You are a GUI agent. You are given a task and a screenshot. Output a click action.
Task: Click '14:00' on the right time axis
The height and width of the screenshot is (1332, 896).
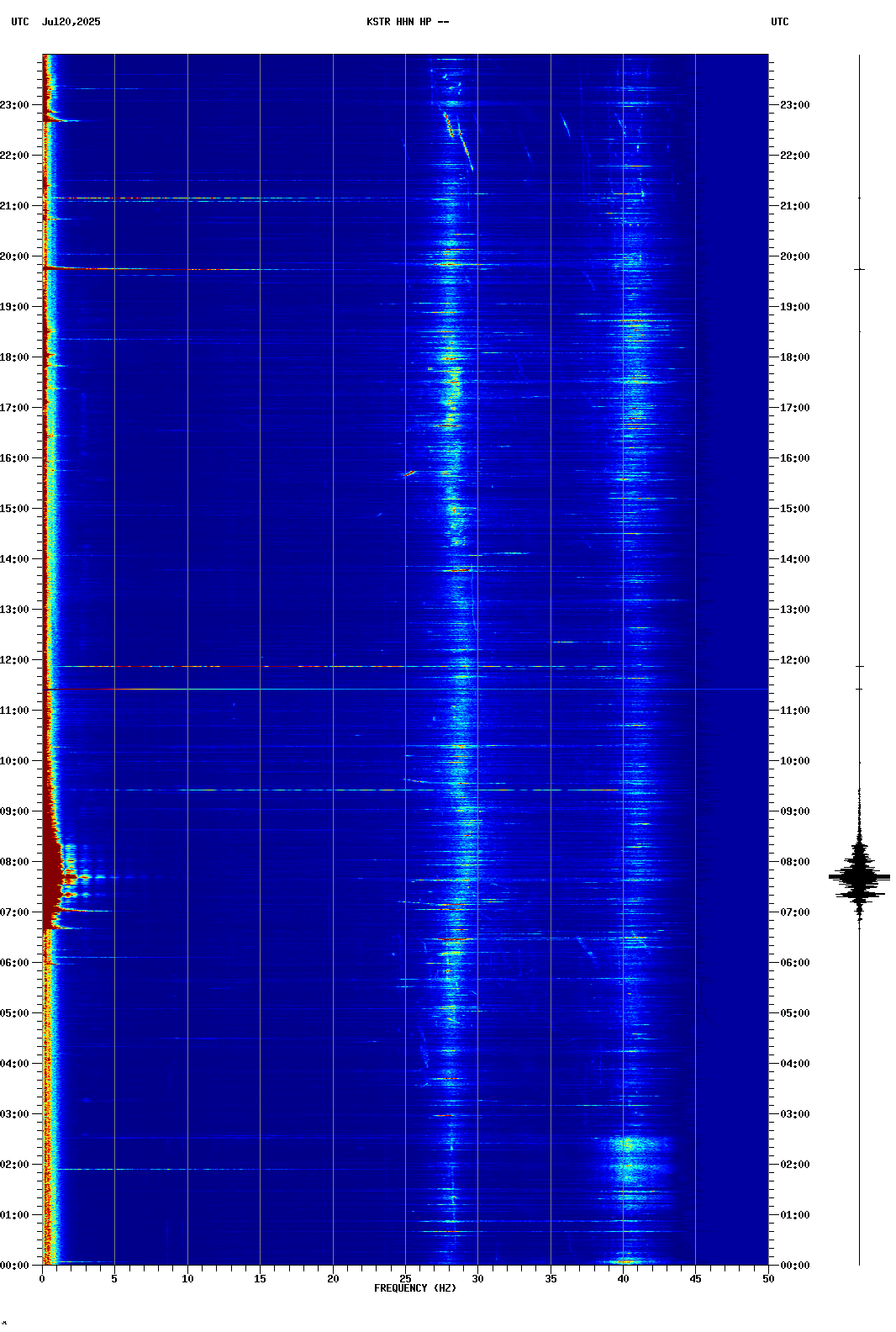(x=795, y=559)
